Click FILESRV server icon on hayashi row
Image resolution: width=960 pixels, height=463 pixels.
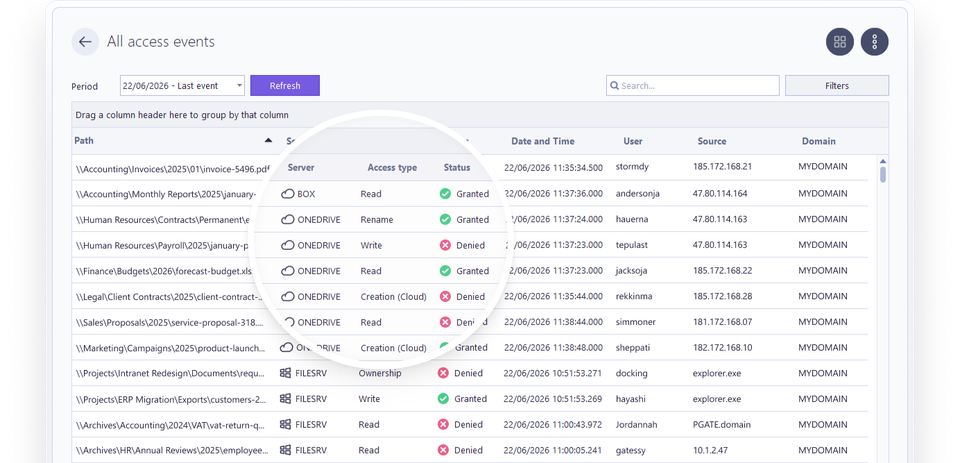[285, 399]
